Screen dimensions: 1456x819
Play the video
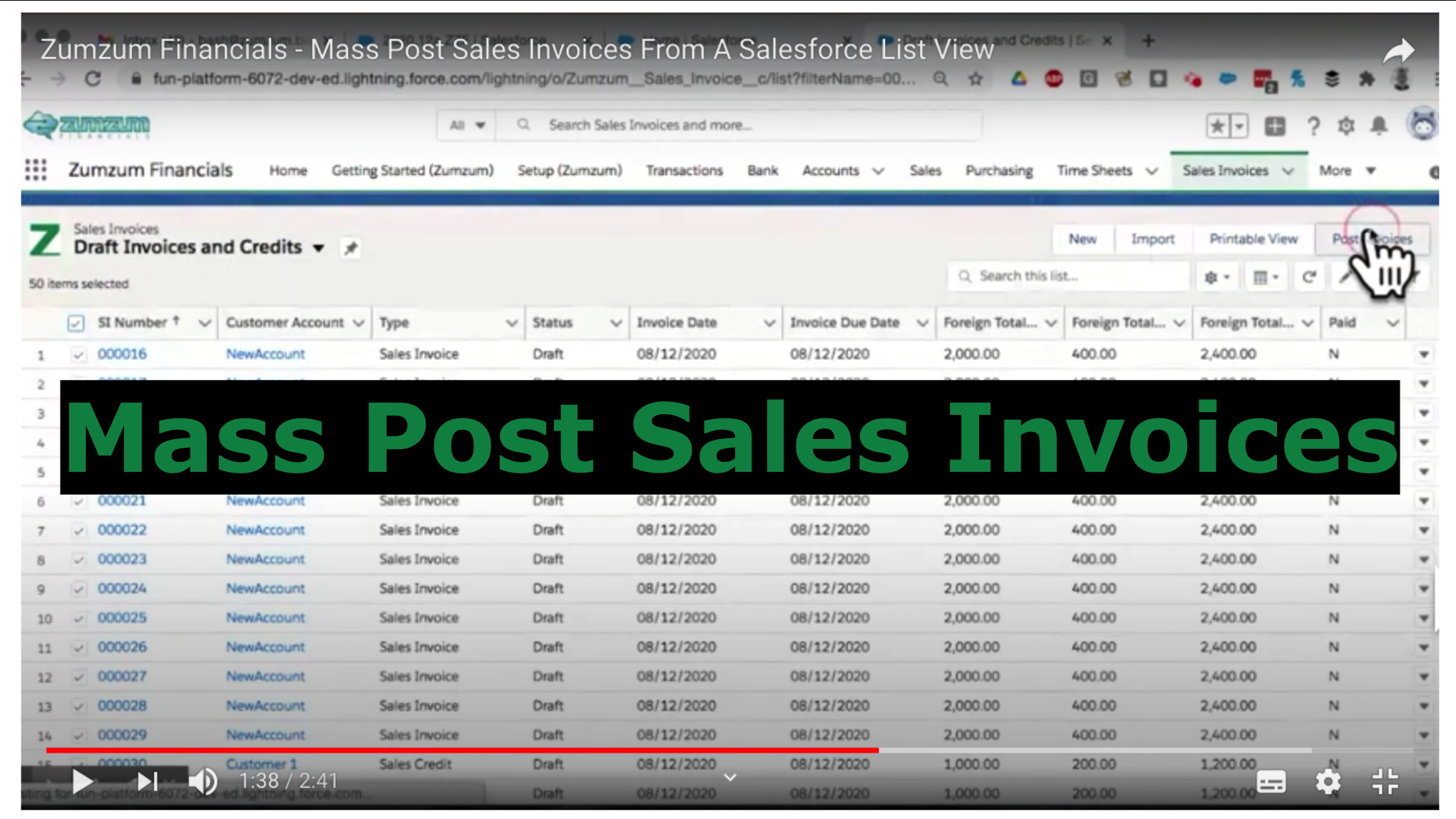coord(82,781)
